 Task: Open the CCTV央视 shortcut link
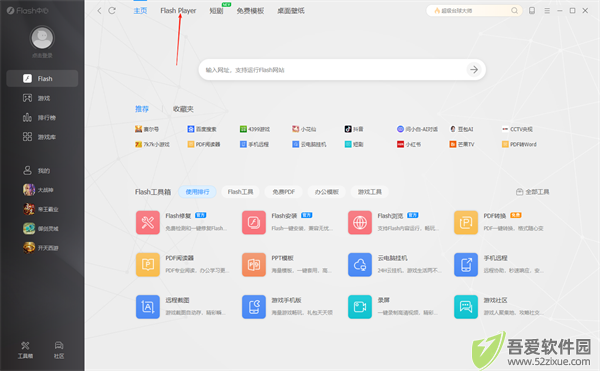pyautogui.click(x=517, y=129)
